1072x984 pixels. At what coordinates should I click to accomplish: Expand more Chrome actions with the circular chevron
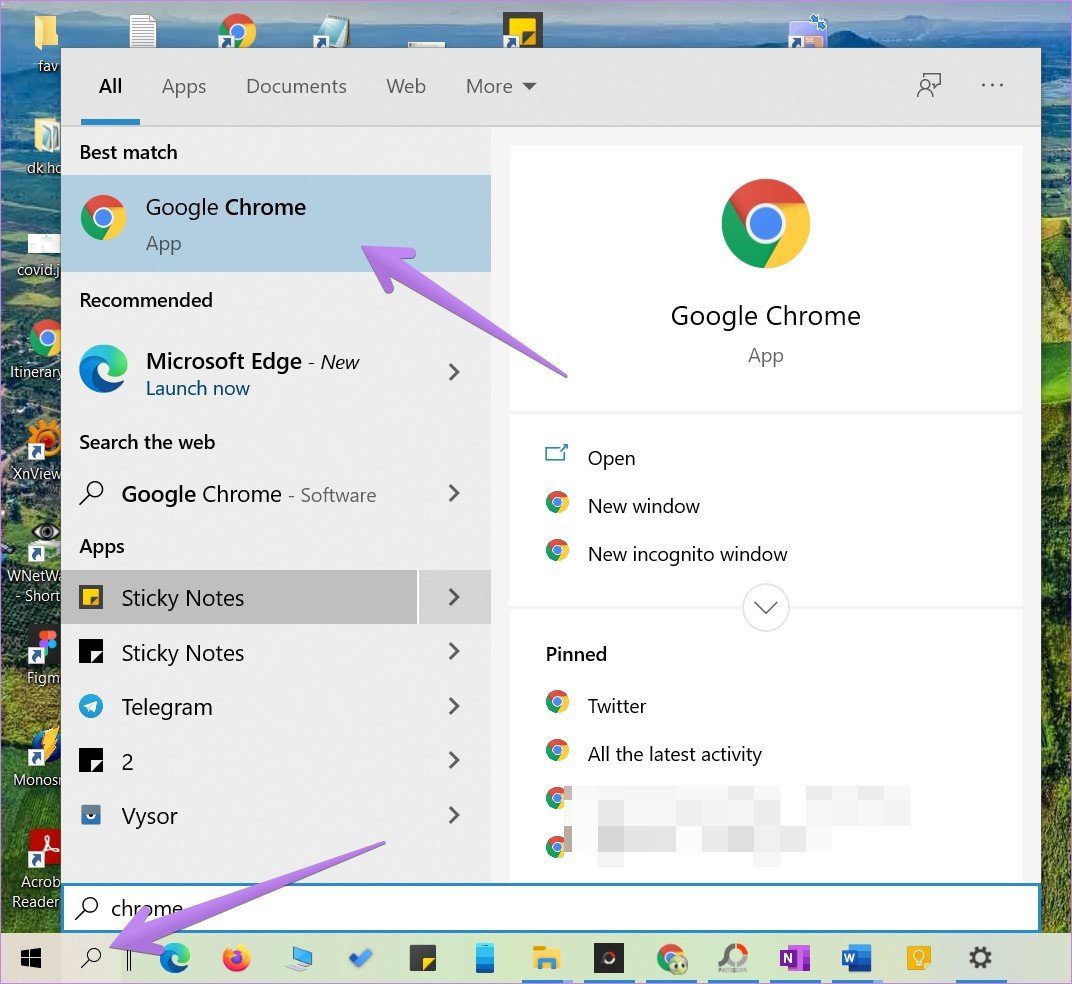pyautogui.click(x=765, y=607)
